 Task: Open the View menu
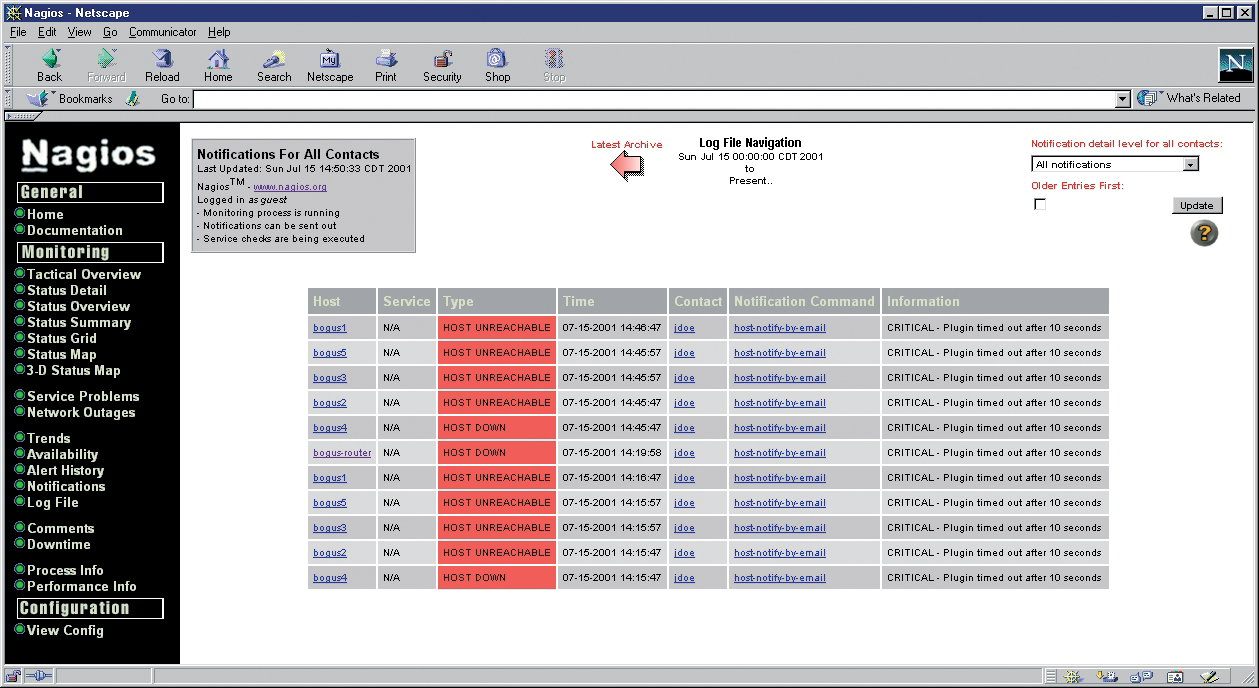pos(79,32)
